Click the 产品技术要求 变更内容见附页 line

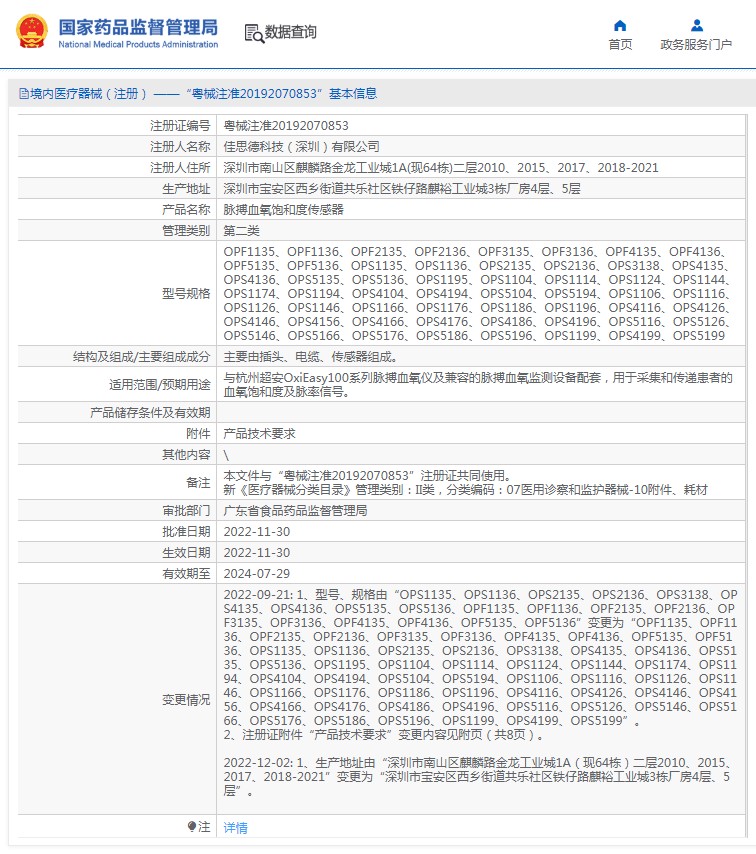point(383,735)
